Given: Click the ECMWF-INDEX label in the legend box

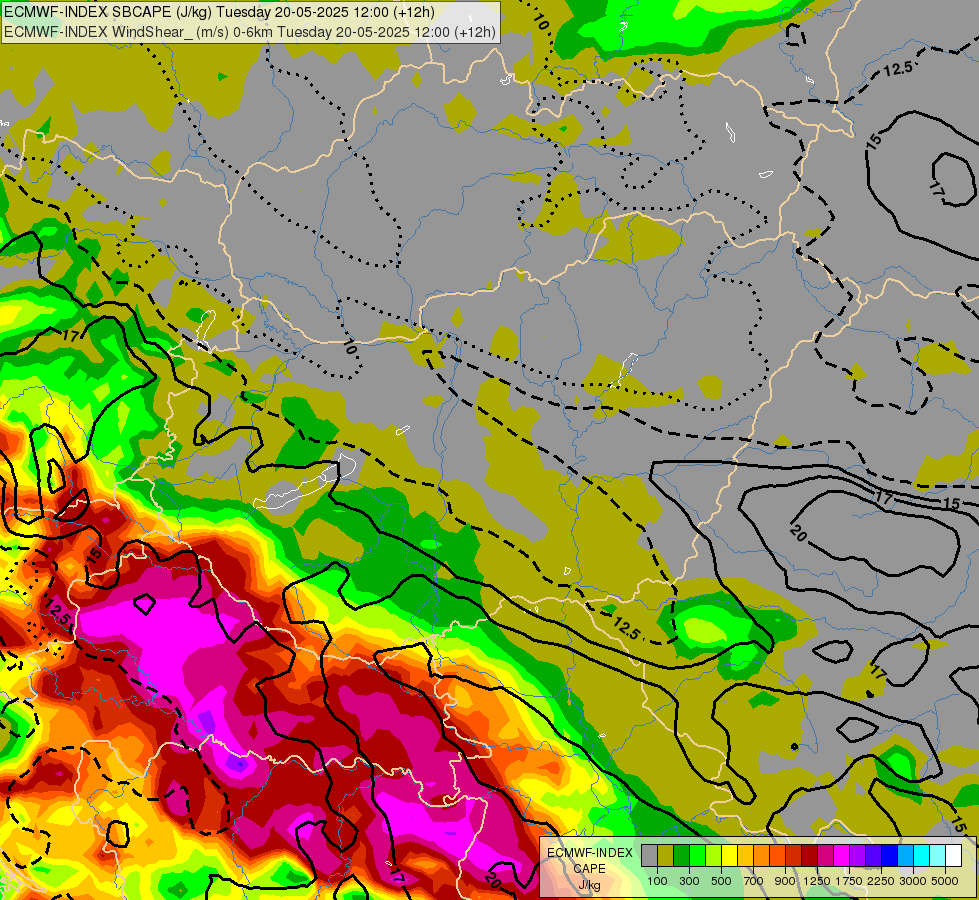Looking at the screenshot, I should tap(590, 853).
